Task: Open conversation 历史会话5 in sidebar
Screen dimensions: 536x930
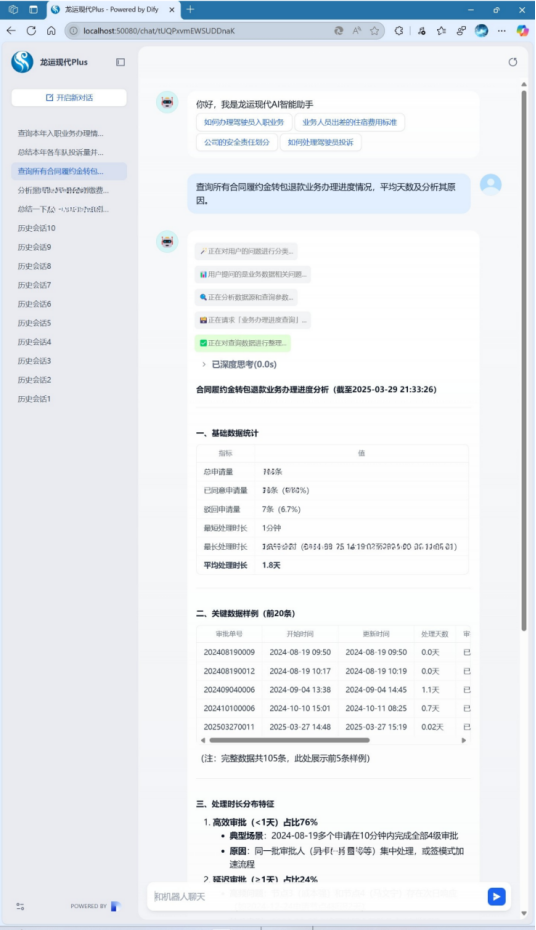Action: (x=34, y=323)
